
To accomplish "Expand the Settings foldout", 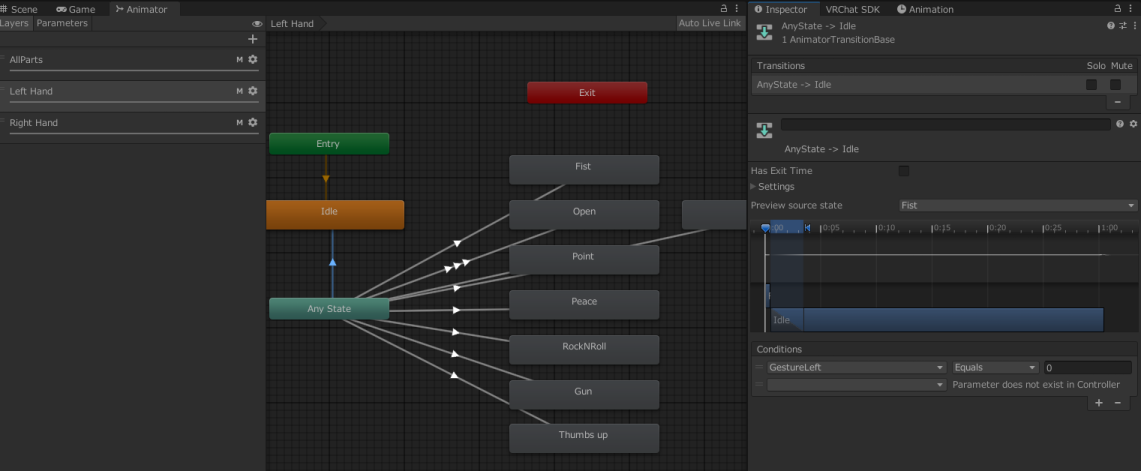I will pos(754,187).
